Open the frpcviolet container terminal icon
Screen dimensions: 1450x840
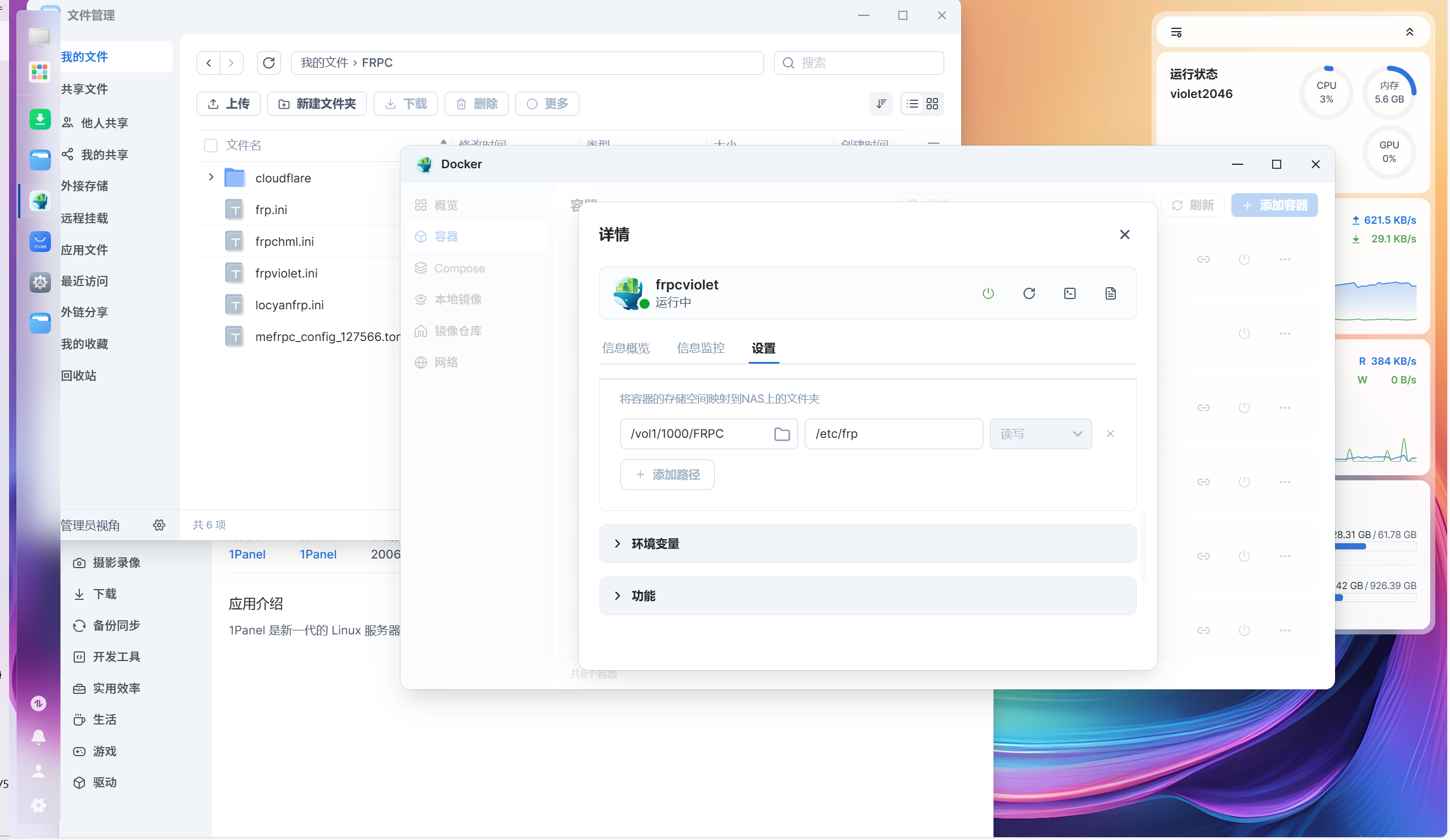tap(1070, 293)
